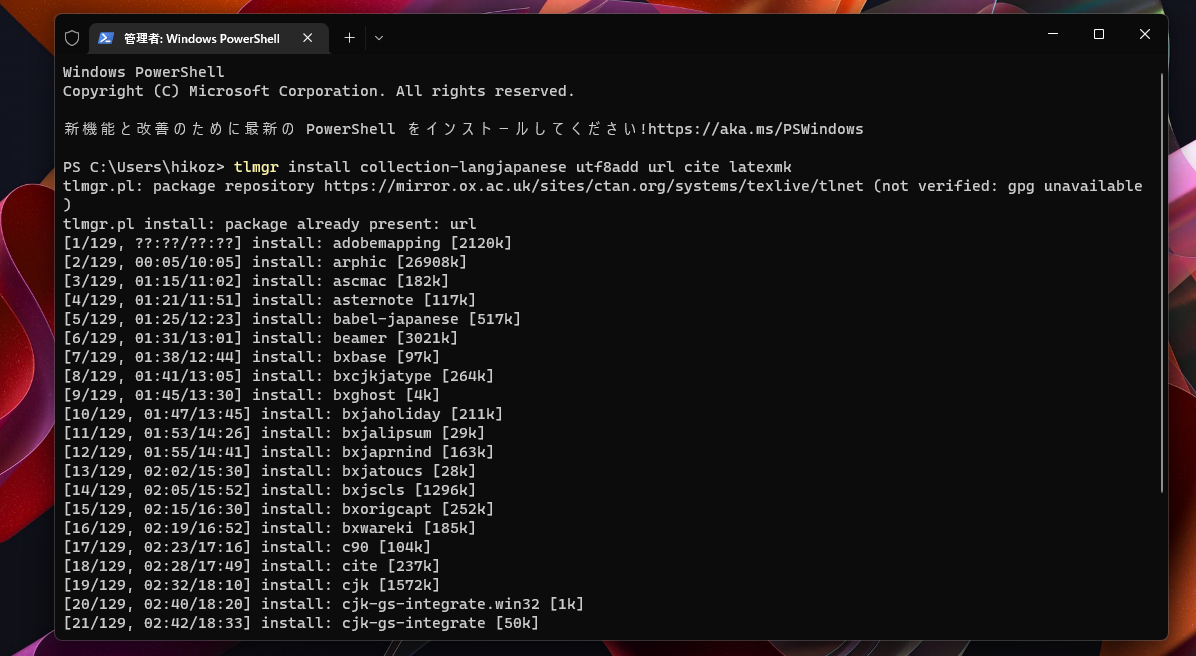Click the 'c90 [104k]' install line
This screenshot has height=656, width=1196.
pos(247,548)
